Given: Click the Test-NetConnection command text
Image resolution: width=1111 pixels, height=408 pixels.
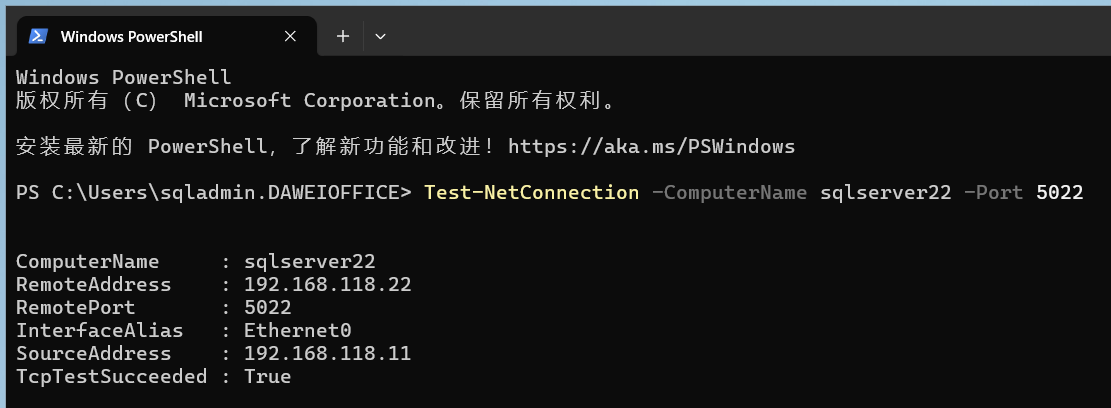Looking at the screenshot, I should [x=531, y=192].
